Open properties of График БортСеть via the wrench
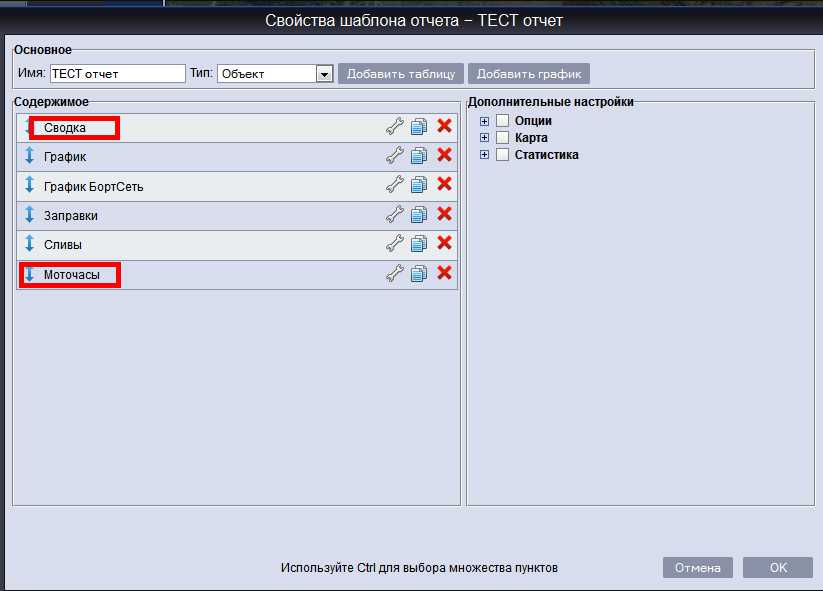 click(x=395, y=185)
